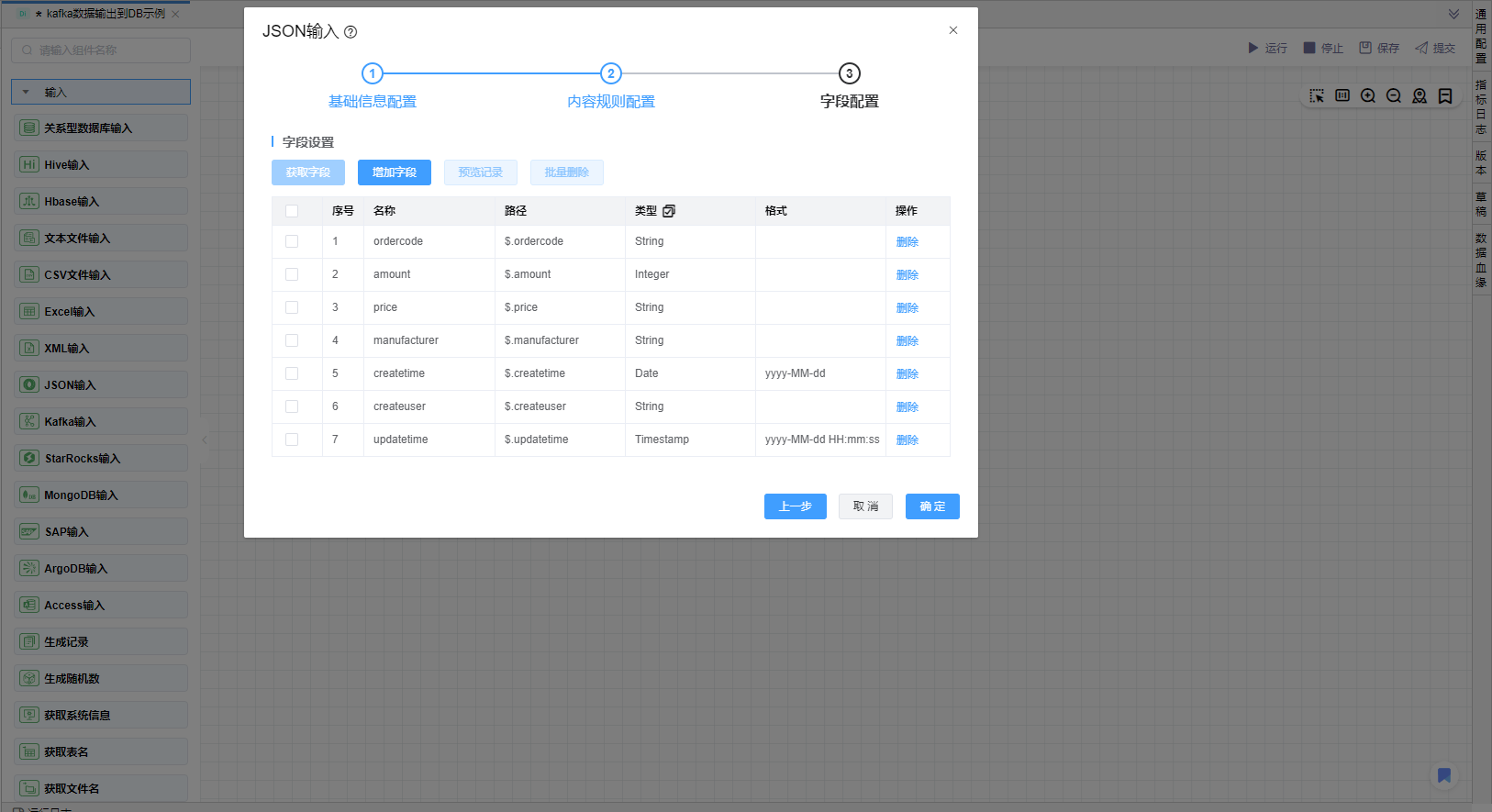Viewport: 1492px width, 812px height.
Task: Check the box for the ordercode row
Action: [x=292, y=241]
